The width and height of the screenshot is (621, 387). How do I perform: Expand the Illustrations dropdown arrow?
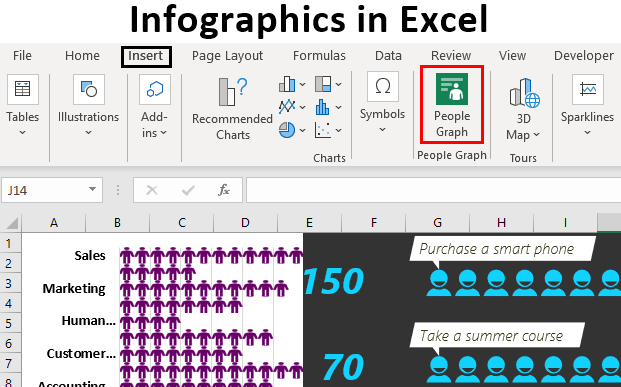click(x=88, y=133)
